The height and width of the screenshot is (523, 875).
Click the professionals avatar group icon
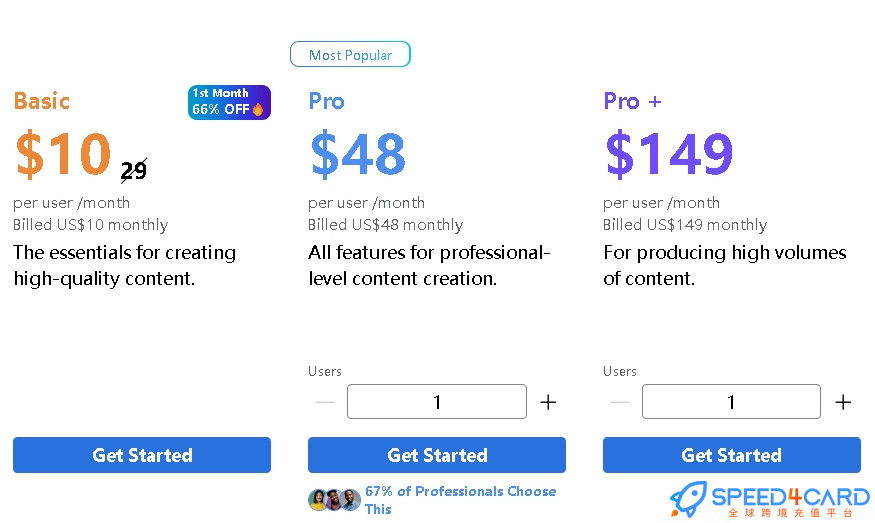point(334,500)
